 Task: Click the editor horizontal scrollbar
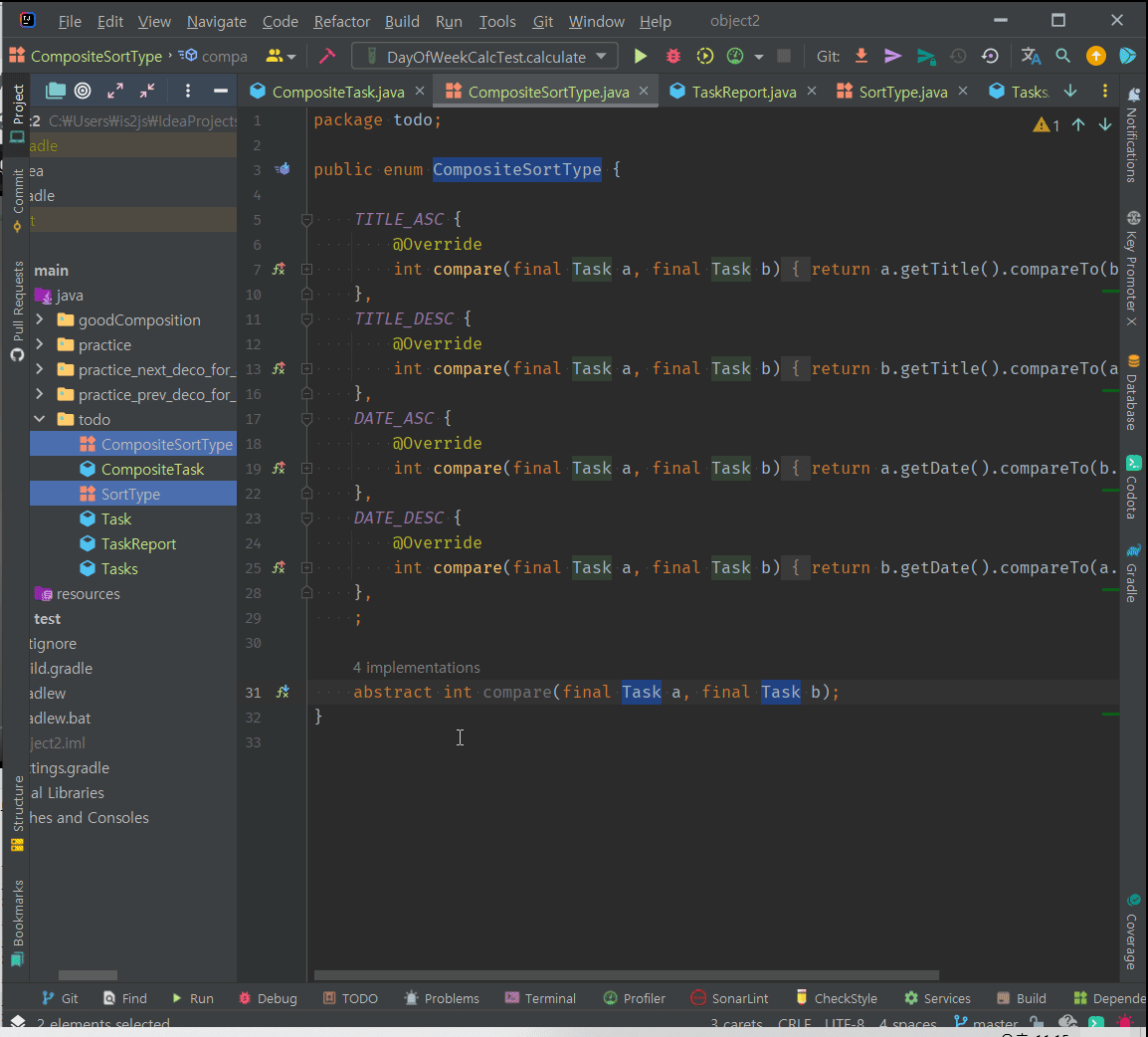pyautogui.click(x=627, y=975)
